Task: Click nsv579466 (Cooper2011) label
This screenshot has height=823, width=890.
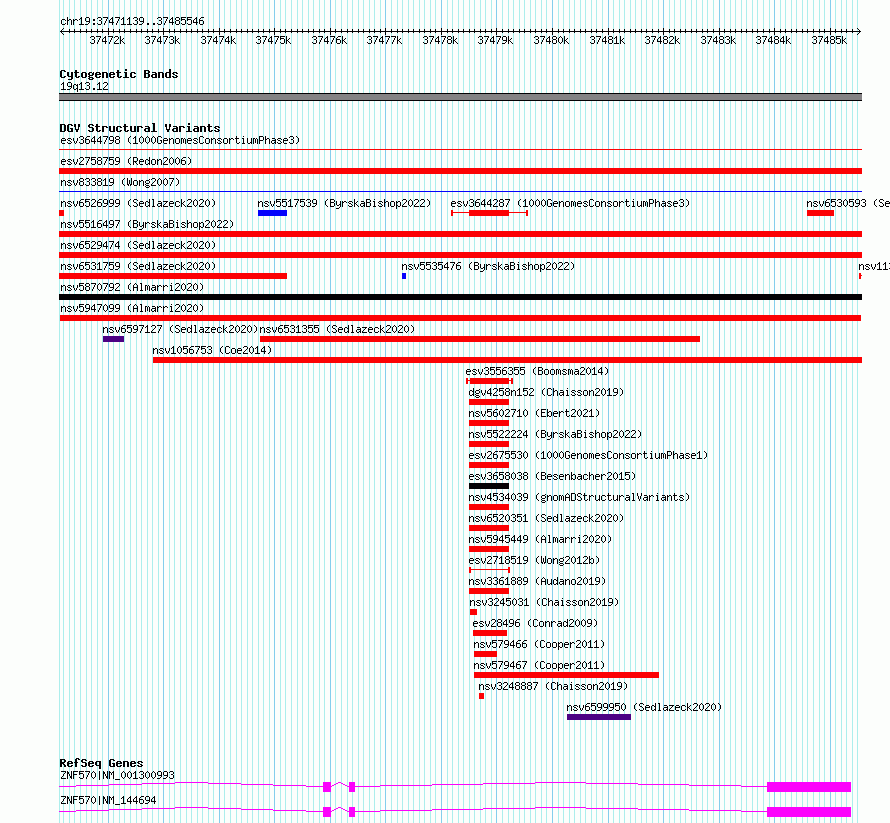Action: (x=539, y=644)
